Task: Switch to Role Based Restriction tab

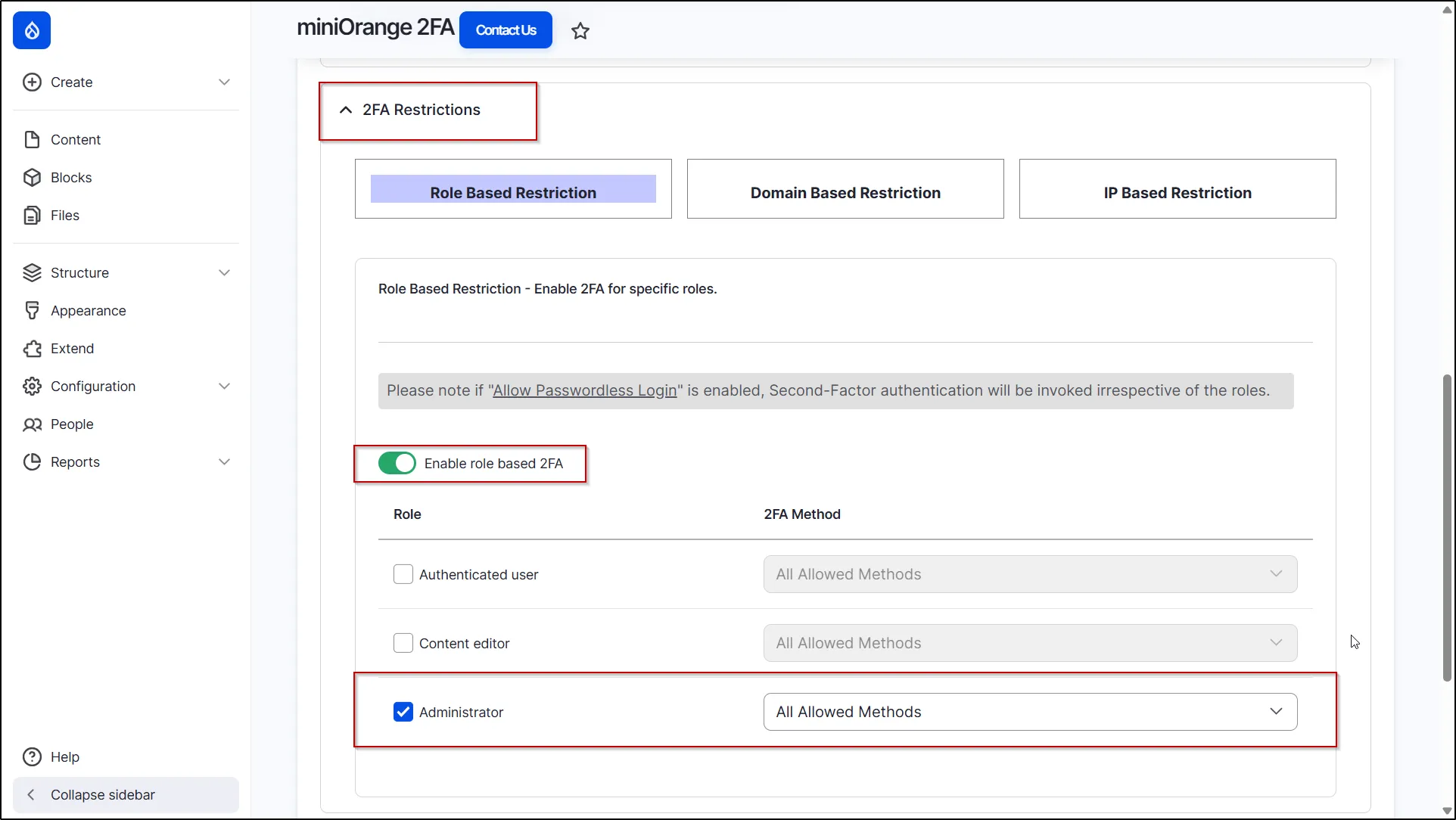Action: [x=513, y=189]
